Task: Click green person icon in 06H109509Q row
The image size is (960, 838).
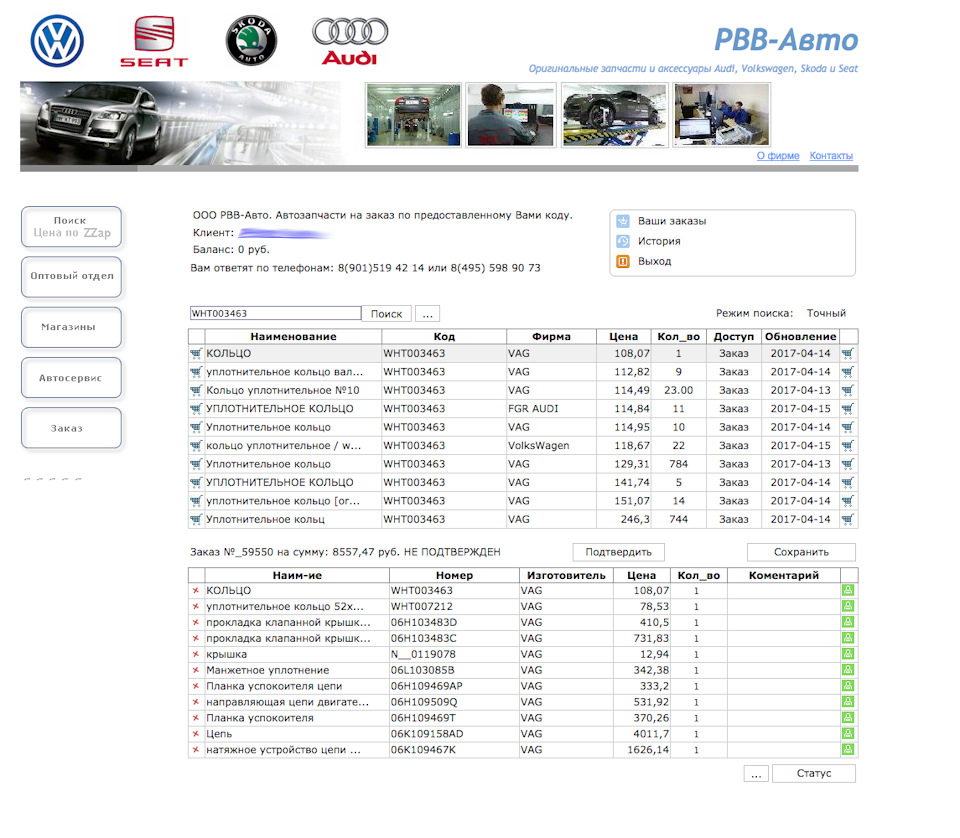Action: click(848, 702)
